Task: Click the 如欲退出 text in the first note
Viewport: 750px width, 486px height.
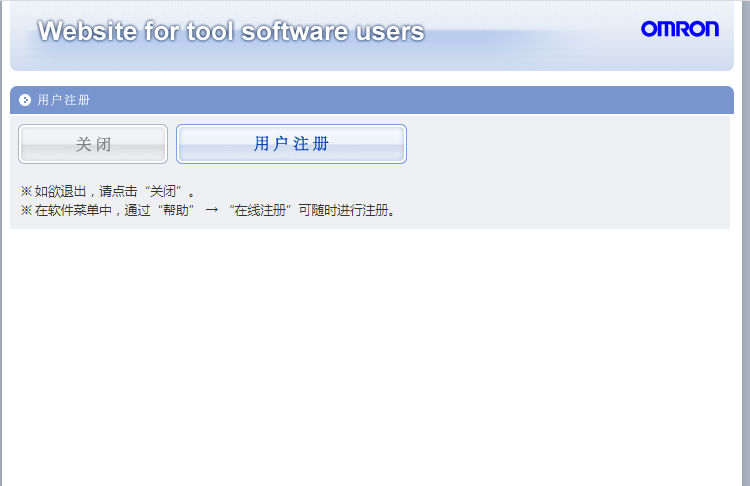Action: [60, 191]
